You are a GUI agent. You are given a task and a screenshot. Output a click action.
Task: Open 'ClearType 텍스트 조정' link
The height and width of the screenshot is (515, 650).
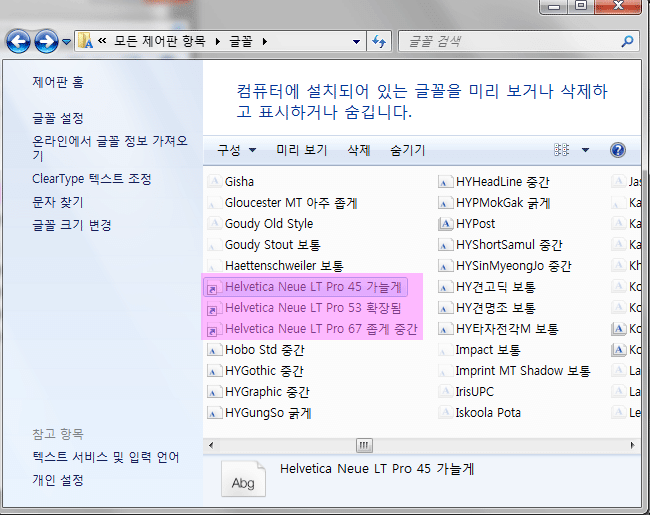coord(92,179)
